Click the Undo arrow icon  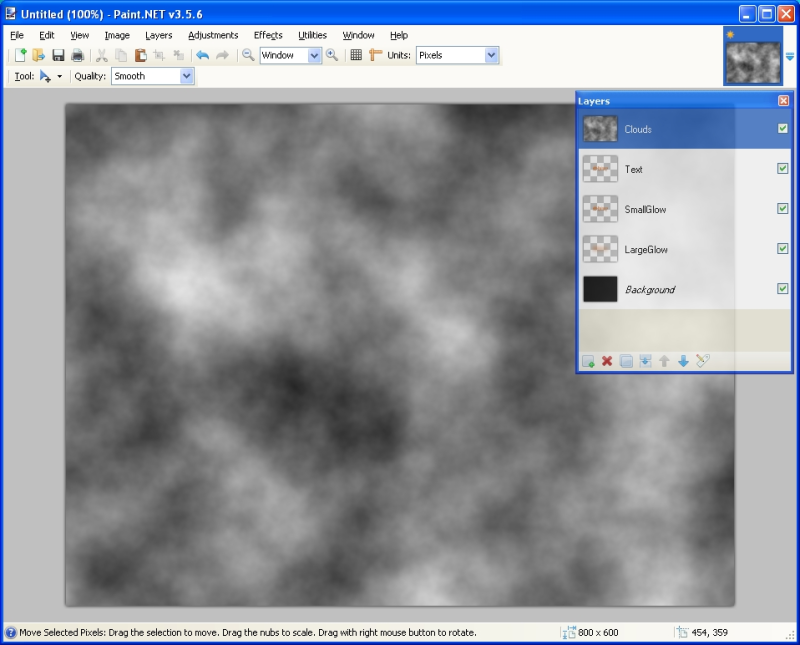(202, 56)
